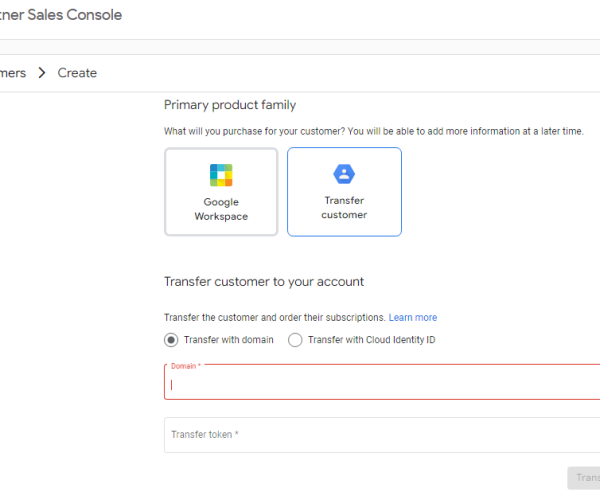
Task: Click the Google Workspace colorful logo icon
Action: pos(221,175)
